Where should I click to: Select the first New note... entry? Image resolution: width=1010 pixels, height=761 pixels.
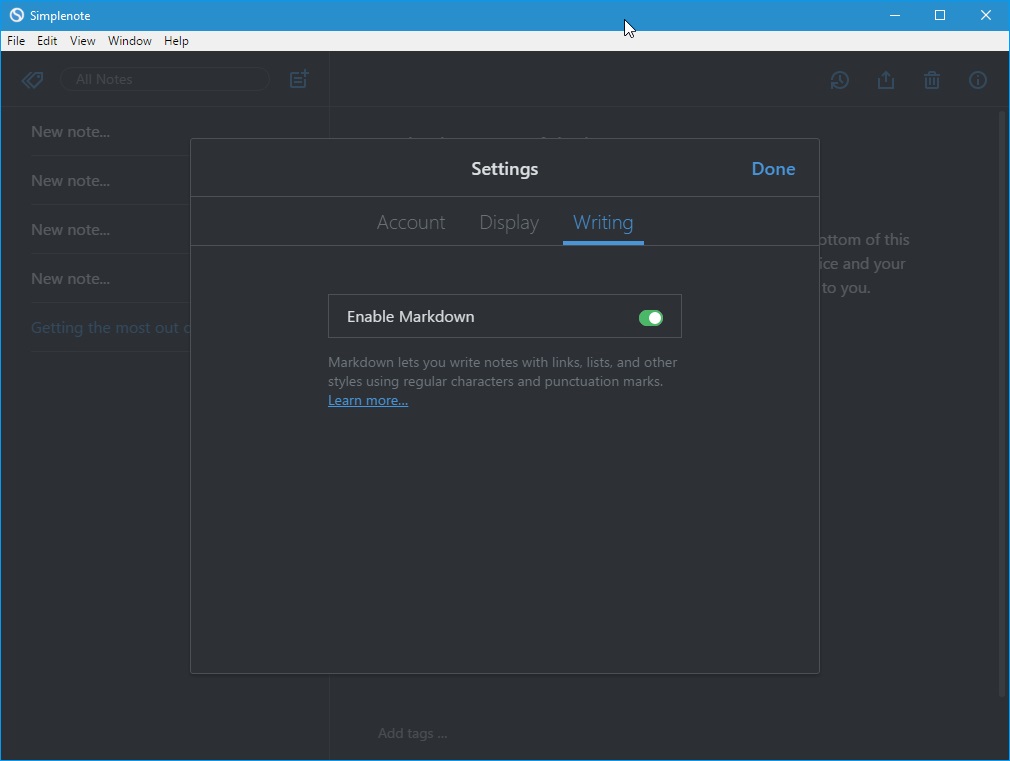click(x=111, y=131)
